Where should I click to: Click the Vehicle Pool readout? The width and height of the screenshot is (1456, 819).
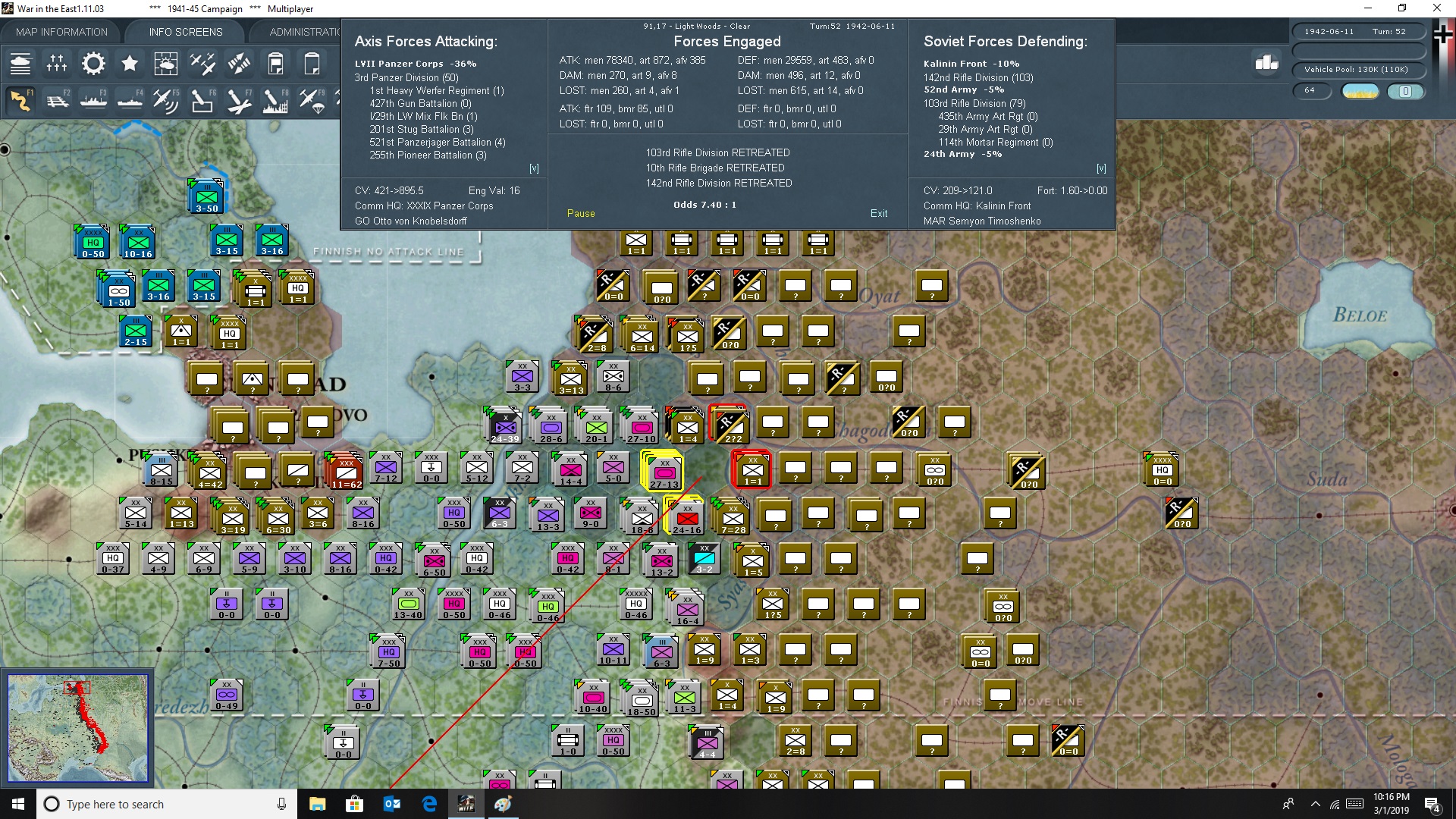pyautogui.click(x=1358, y=70)
